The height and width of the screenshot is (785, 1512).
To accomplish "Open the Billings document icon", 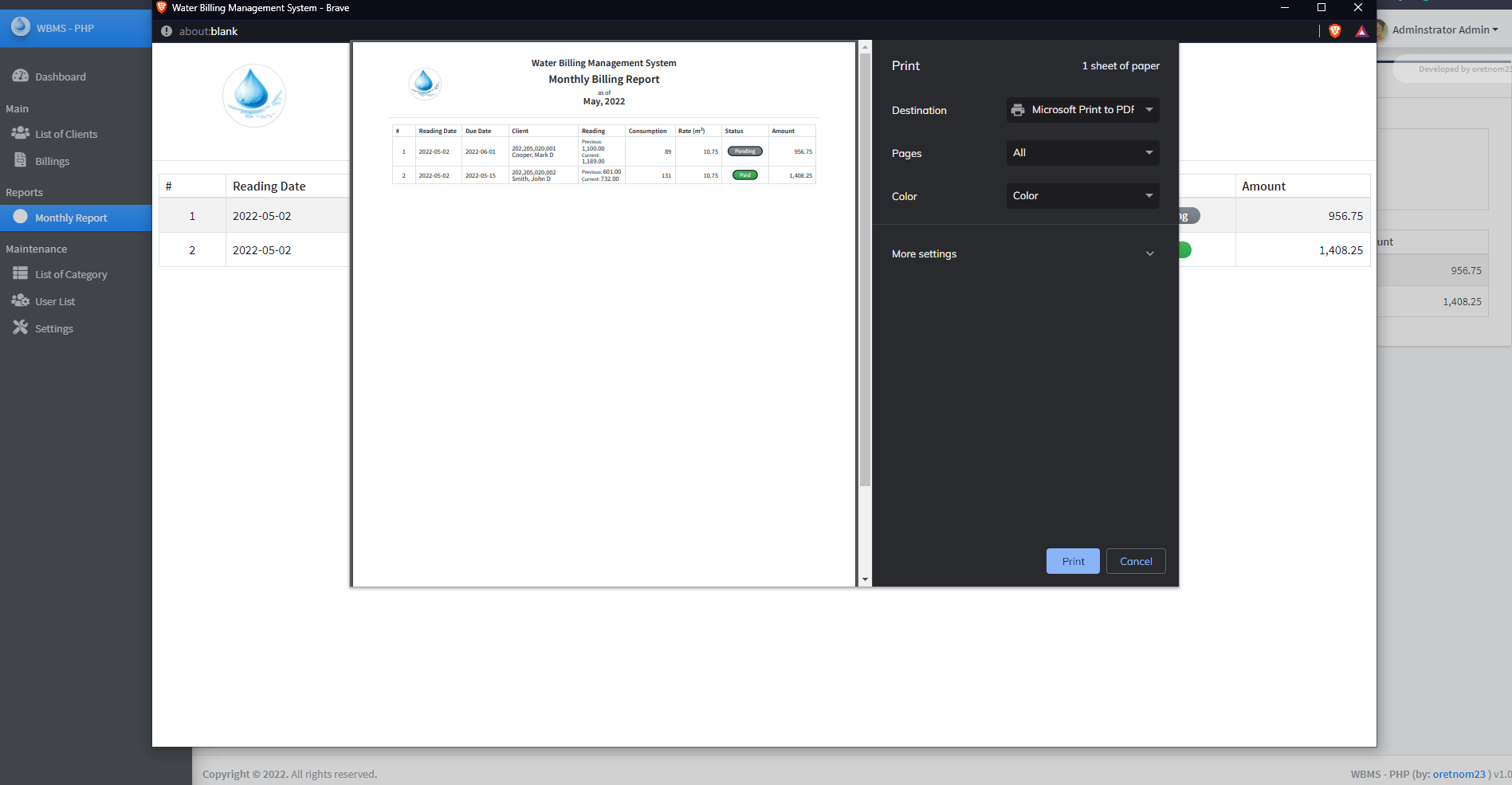I will tap(20, 160).
